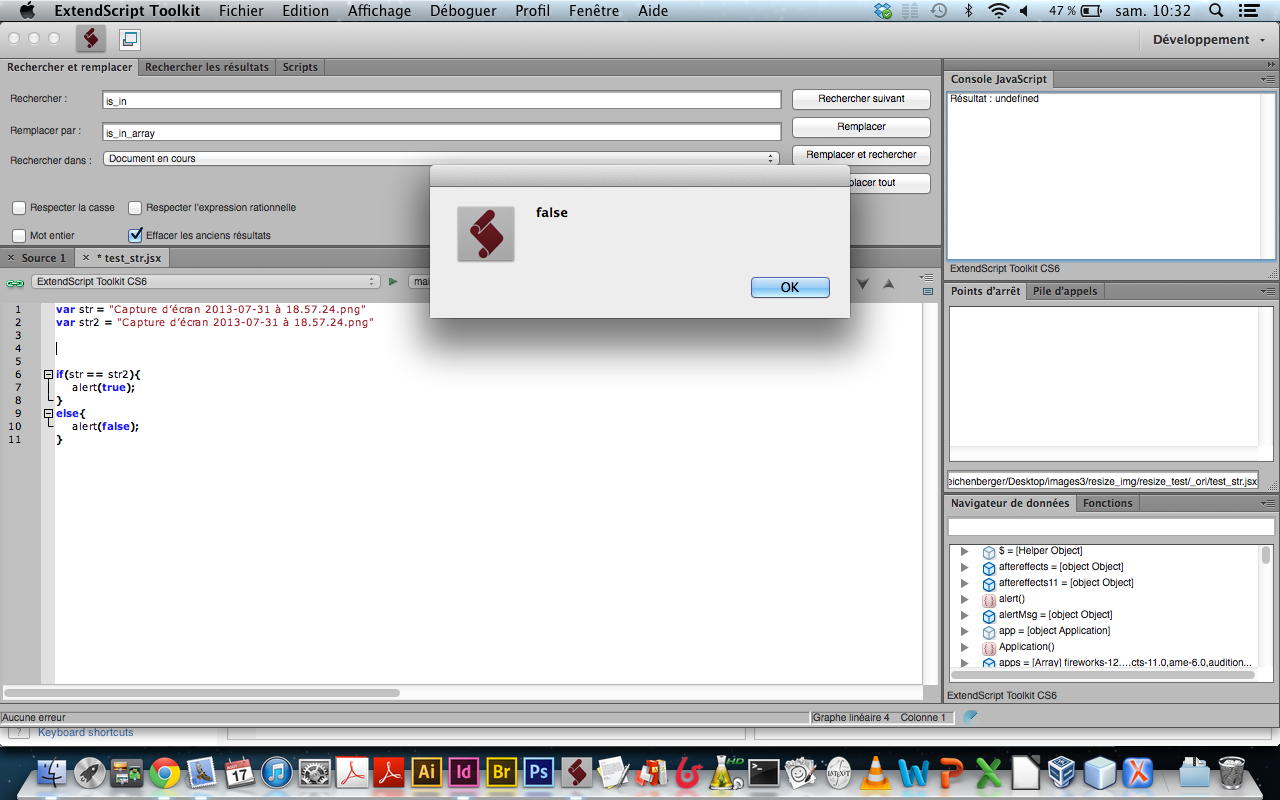Open the Développement workspace dropdown
The image size is (1280, 800).
1209,40
